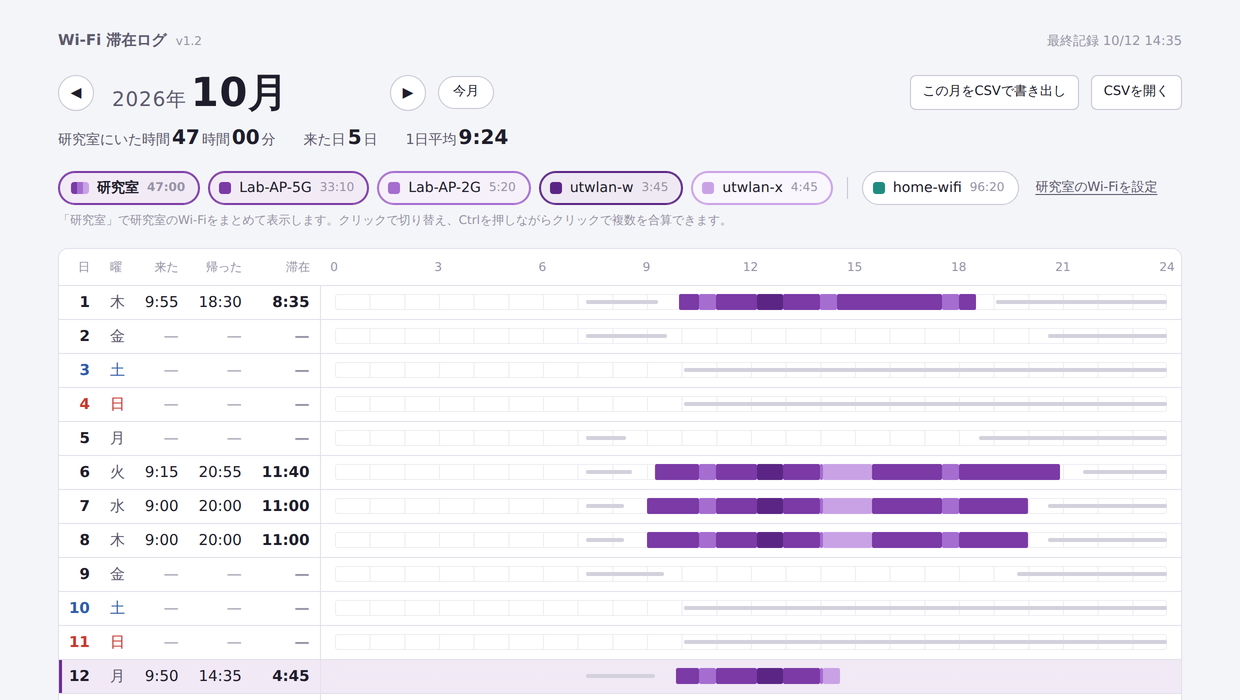Click arrival time 9:55
The image size is (1240, 700).
tap(162, 302)
